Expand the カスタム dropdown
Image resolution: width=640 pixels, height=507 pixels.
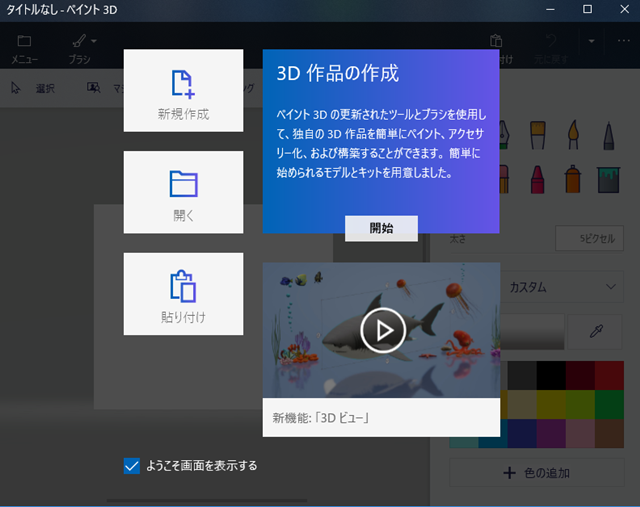click(x=562, y=287)
